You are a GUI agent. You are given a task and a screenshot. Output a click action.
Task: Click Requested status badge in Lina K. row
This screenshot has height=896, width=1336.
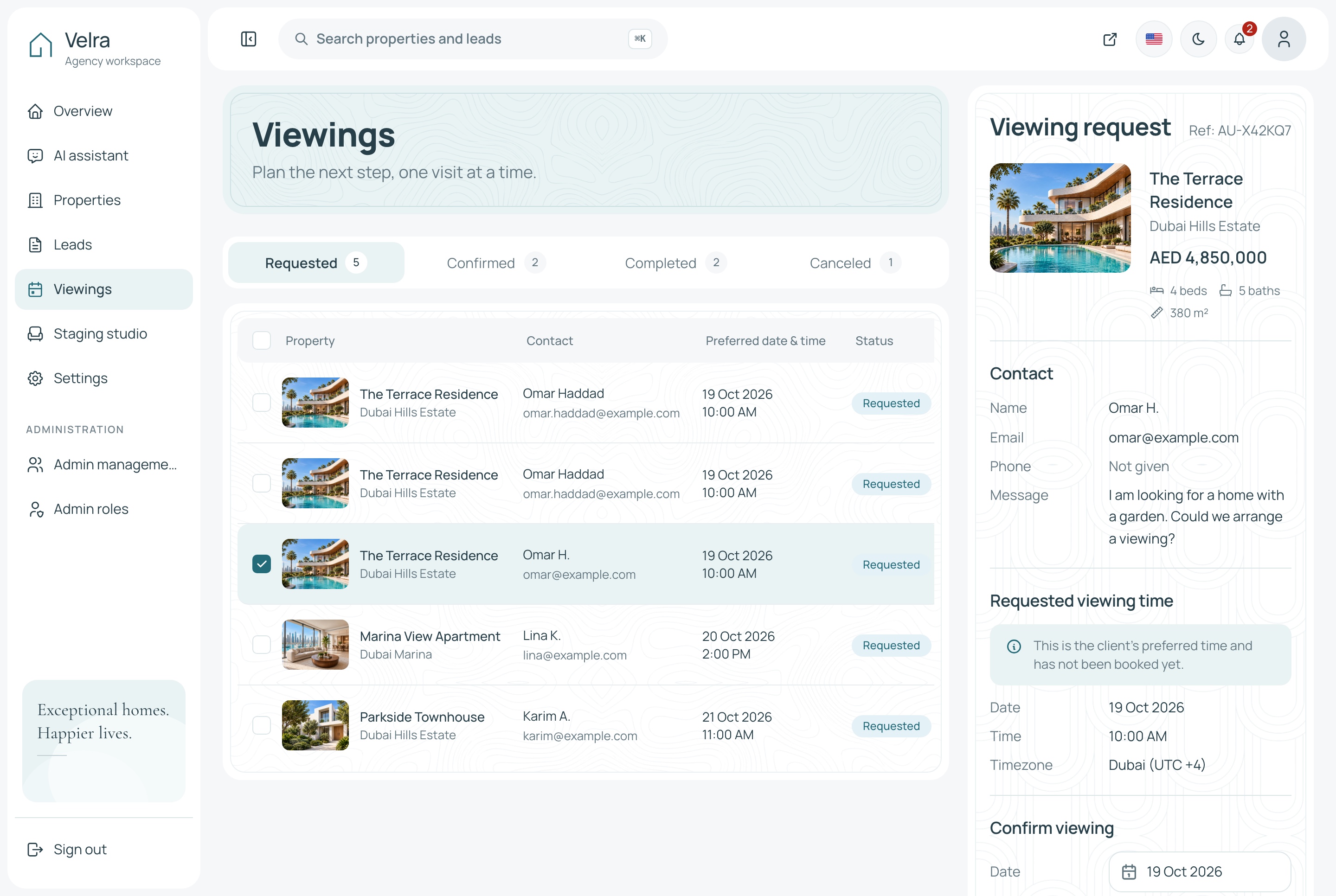(x=891, y=645)
